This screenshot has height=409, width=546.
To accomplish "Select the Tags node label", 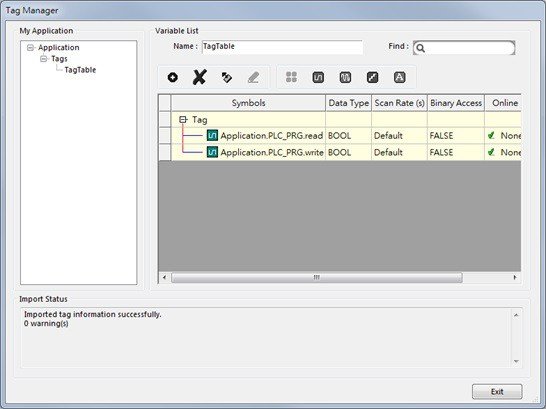I will point(59,58).
